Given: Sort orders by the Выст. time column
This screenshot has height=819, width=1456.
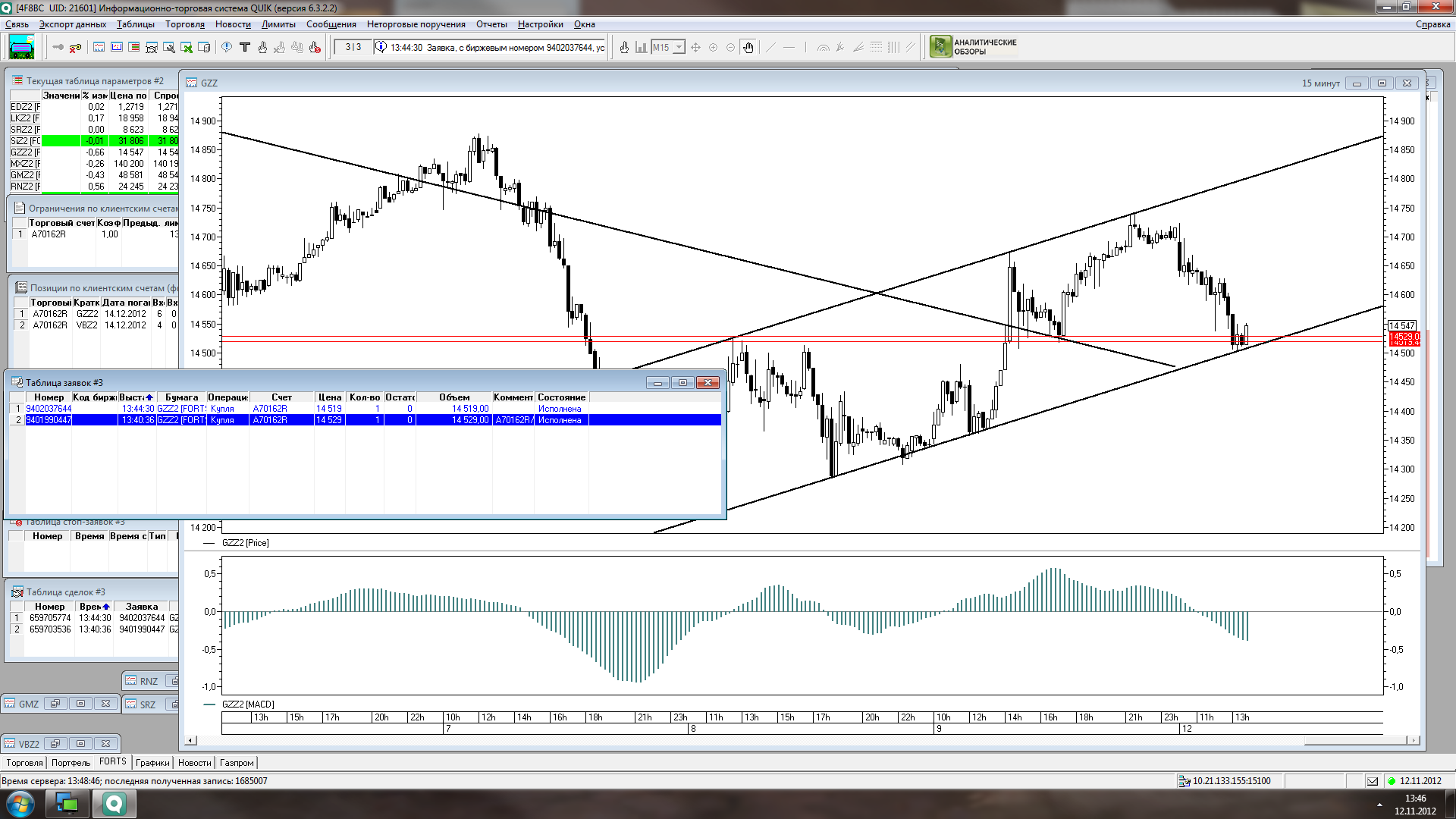Looking at the screenshot, I should coord(136,397).
